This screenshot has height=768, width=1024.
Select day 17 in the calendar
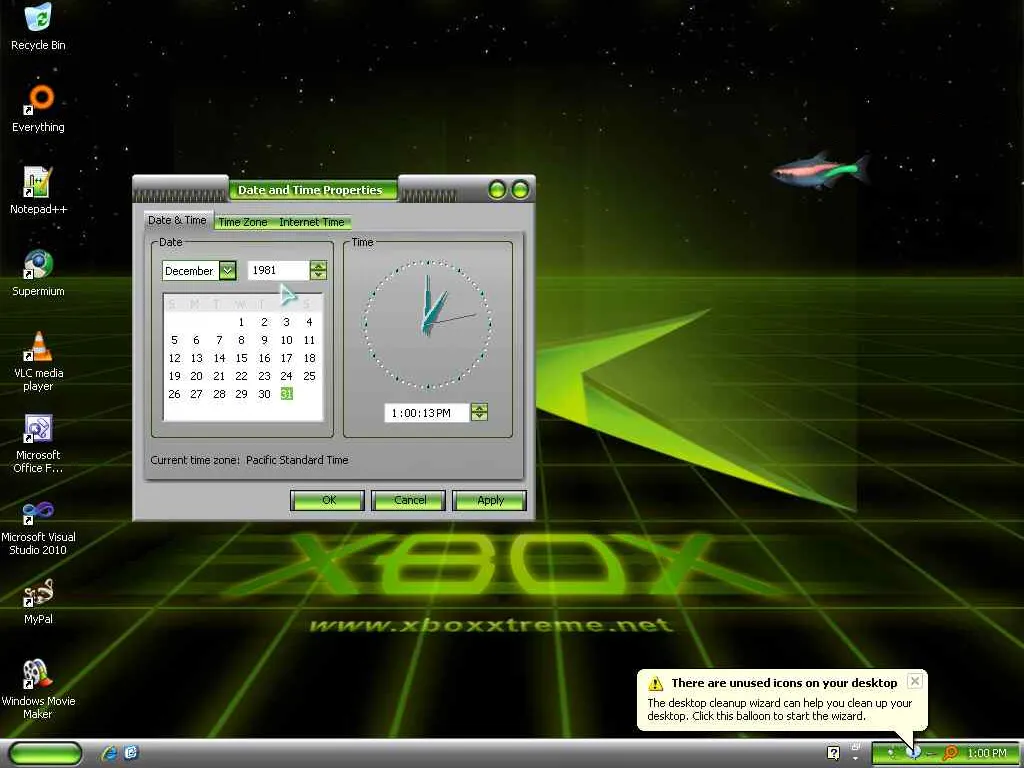pyautogui.click(x=286, y=359)
